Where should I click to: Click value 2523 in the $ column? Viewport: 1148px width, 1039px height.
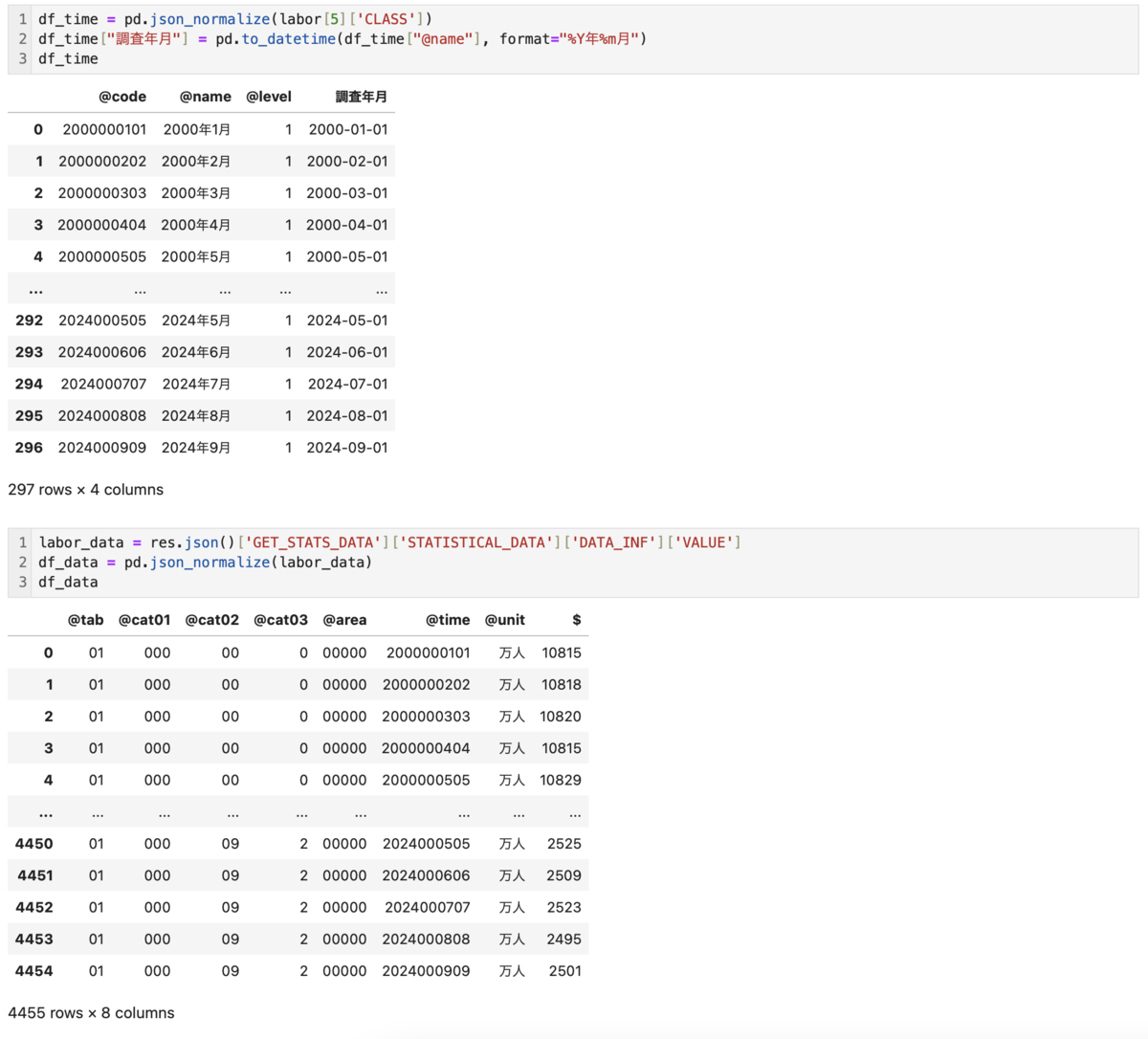click(564, 907)
